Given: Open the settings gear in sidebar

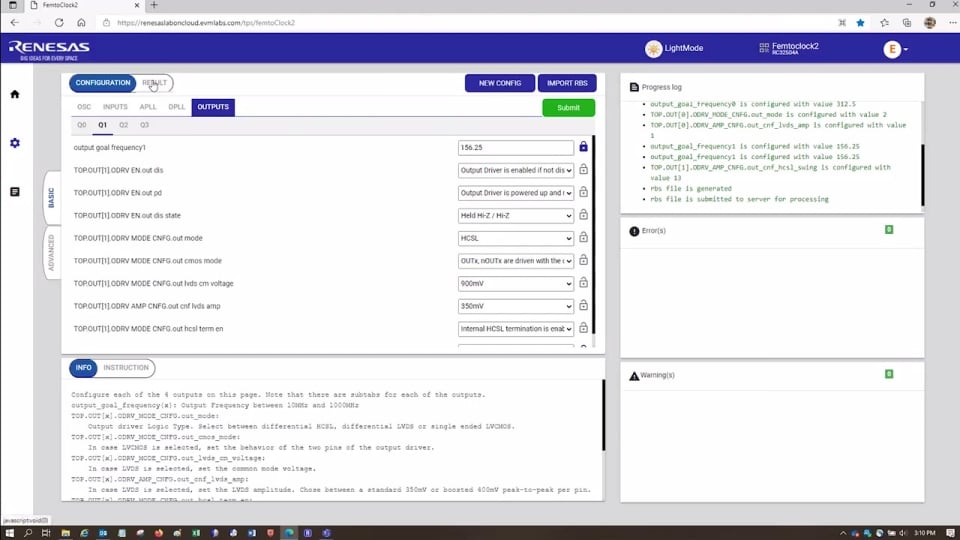Looking at the screenshot, I should click(15, 143).
